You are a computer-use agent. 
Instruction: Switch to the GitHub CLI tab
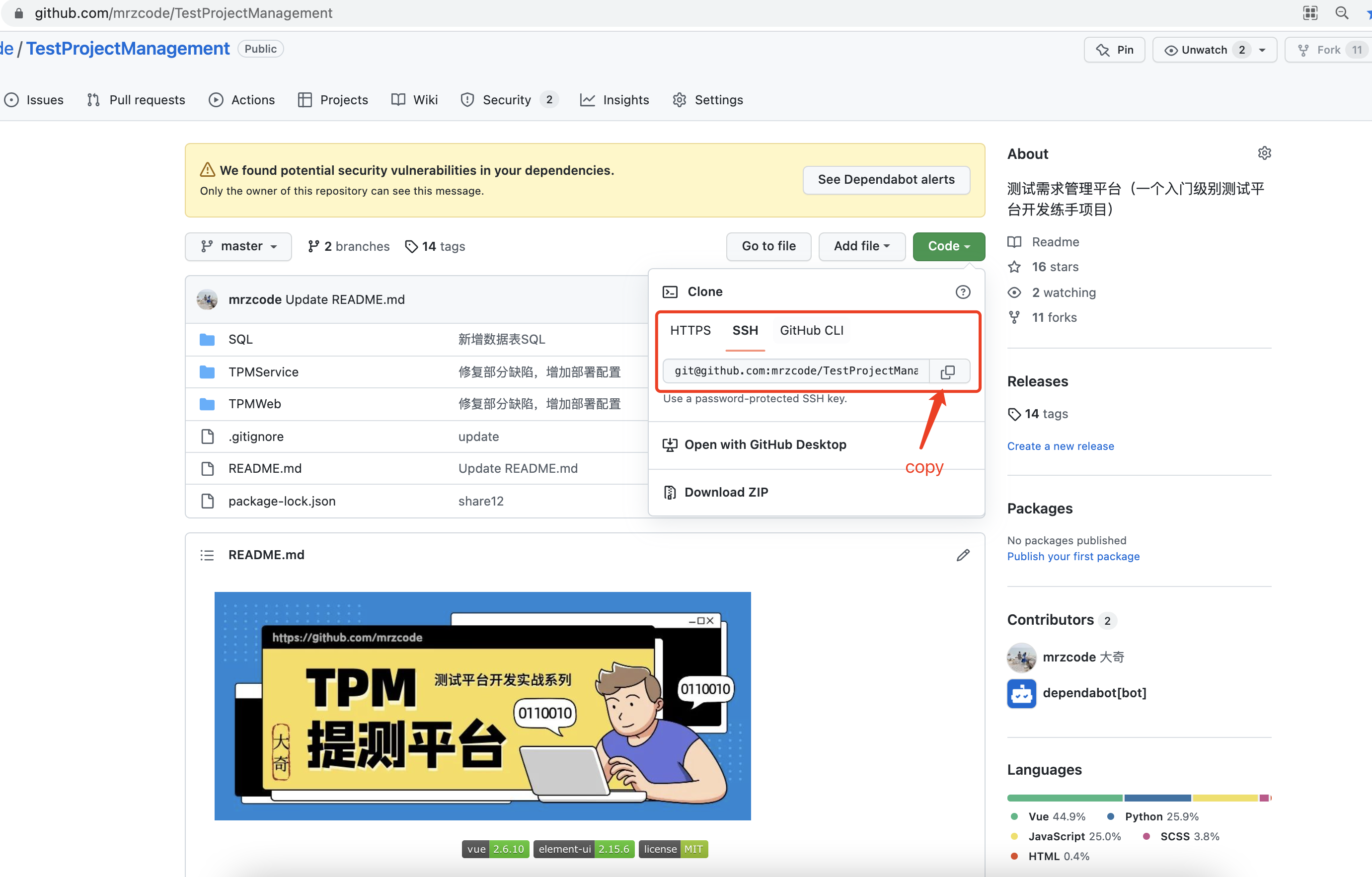click(811, 330)
